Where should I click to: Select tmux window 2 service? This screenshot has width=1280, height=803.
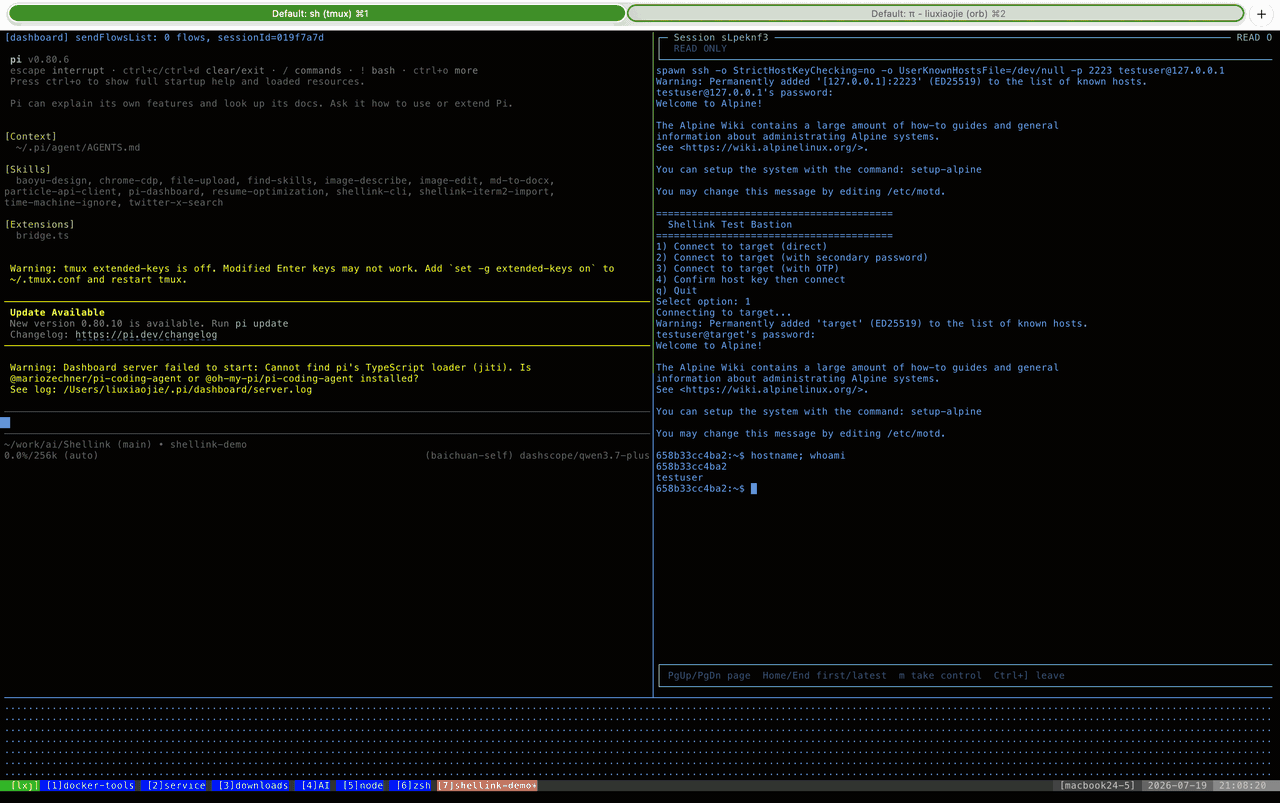pos(174,786)
